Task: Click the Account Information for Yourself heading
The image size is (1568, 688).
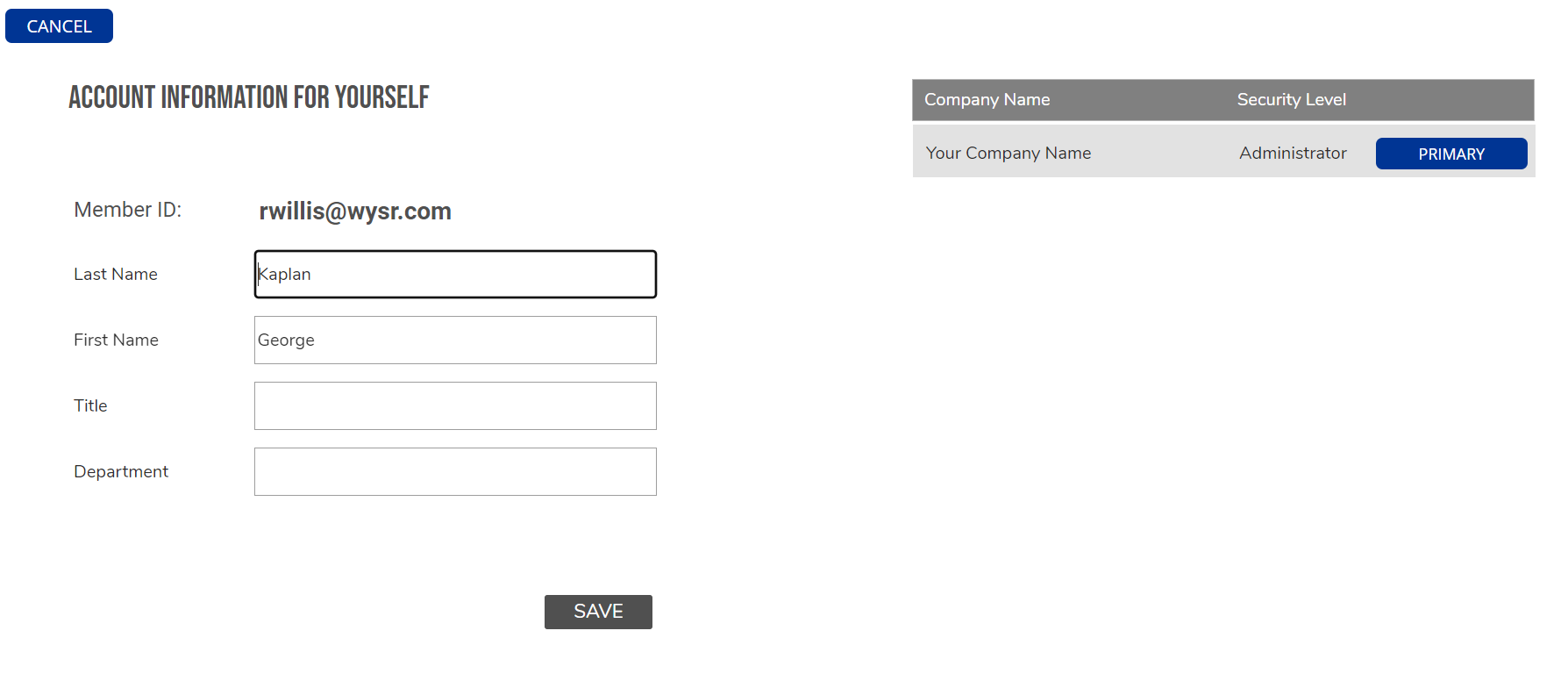Action: coord(249,97)
